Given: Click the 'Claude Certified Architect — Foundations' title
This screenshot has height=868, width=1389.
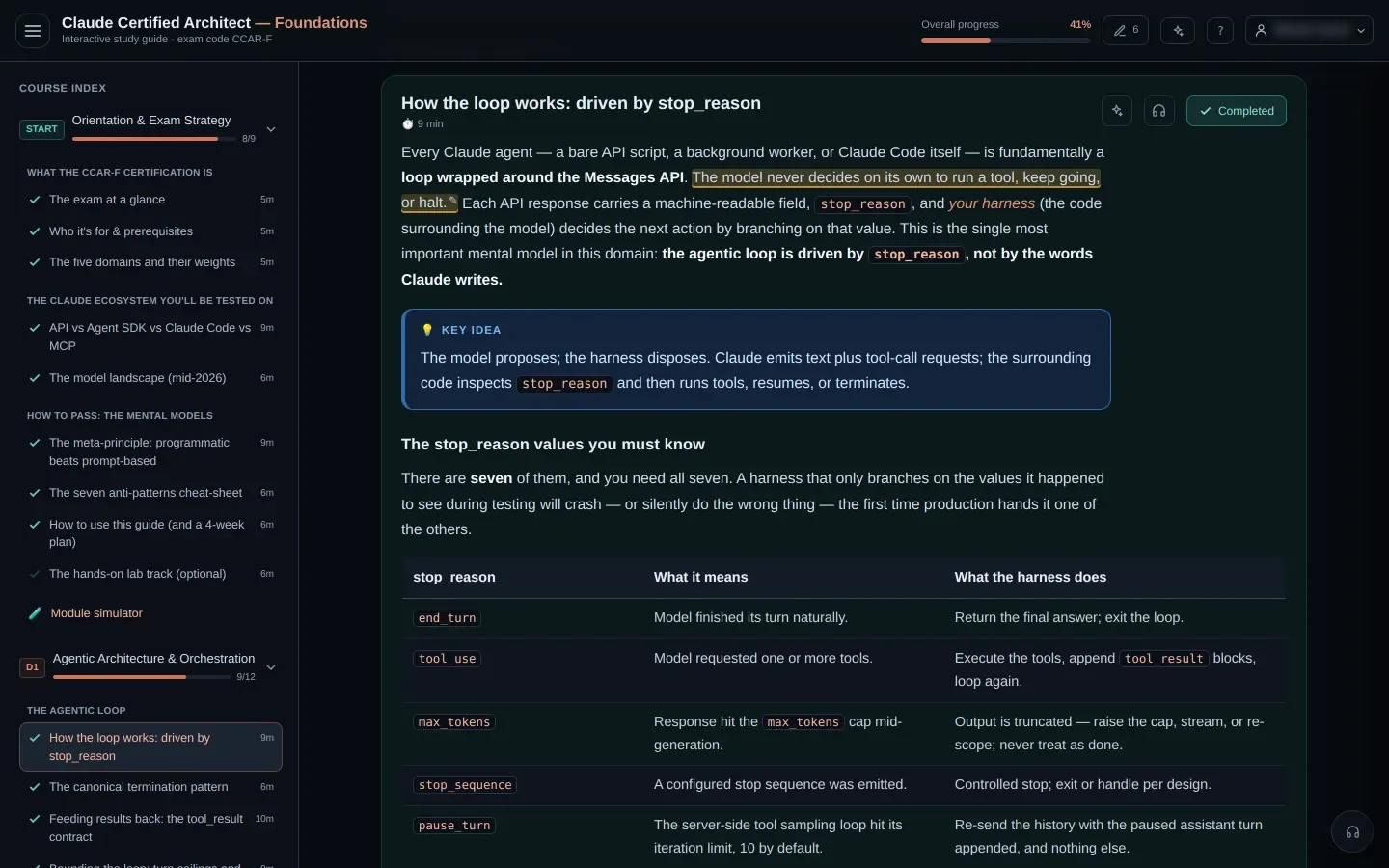Looking at the screenshot, I should 214,23.
